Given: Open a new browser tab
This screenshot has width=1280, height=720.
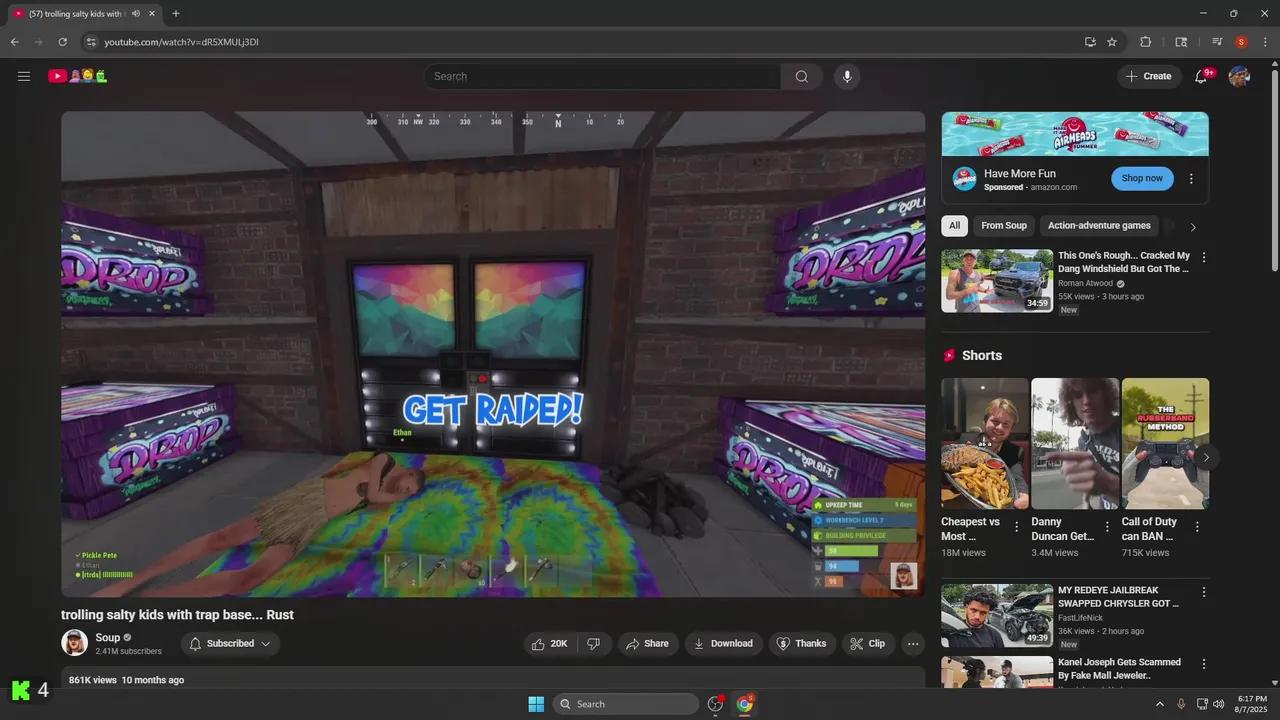Looking at the screenshot, I should click(x=176, y=14).
